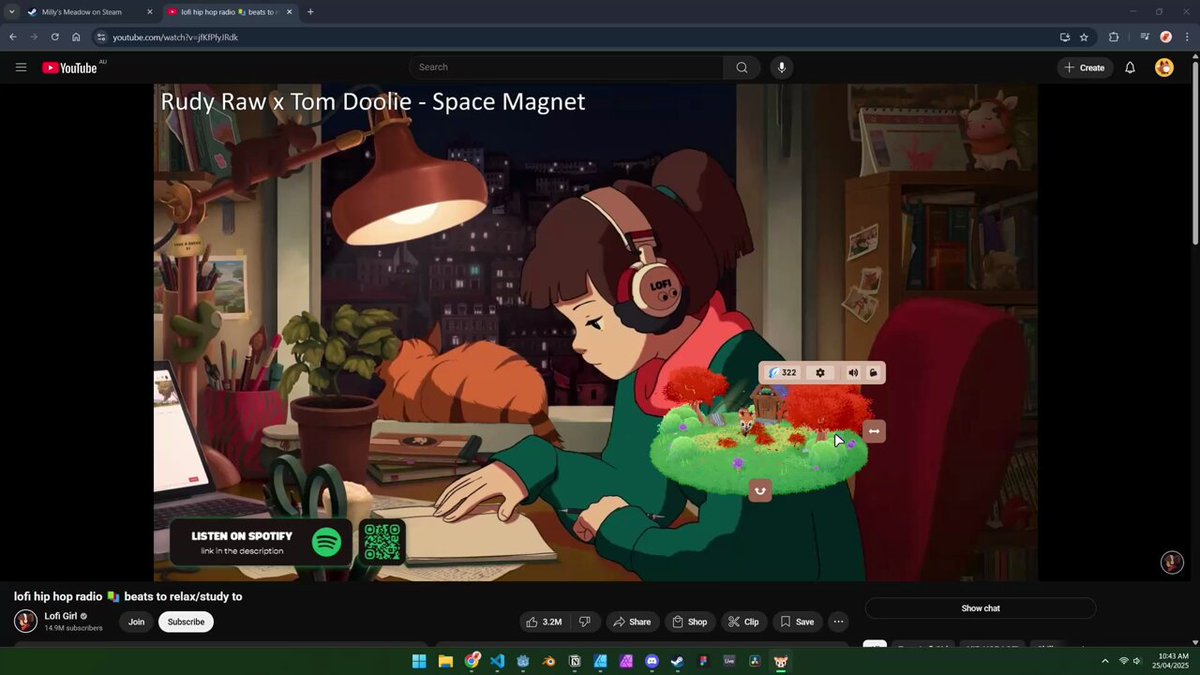The width and height of the screenshot is (1200, 675).
Task: Open File Explorer from taskbar
Action: [x=445, y=661]
